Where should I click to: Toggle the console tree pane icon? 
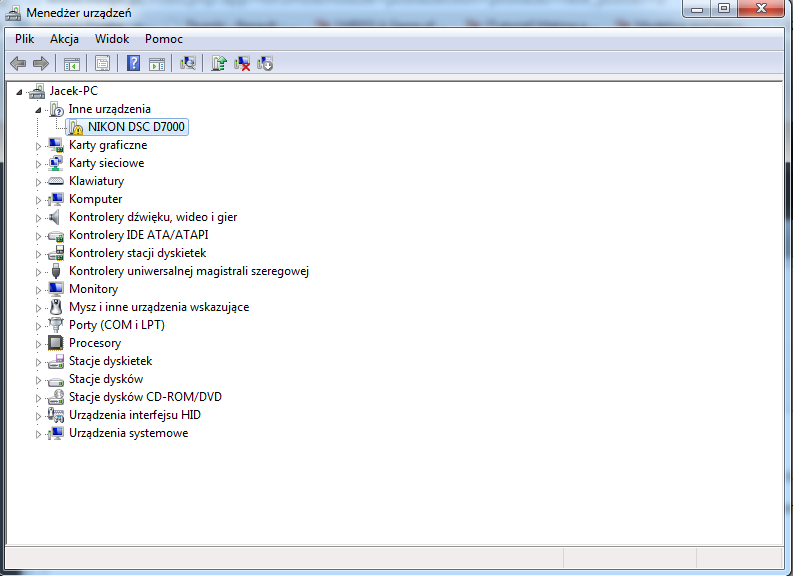click(72, 64)
